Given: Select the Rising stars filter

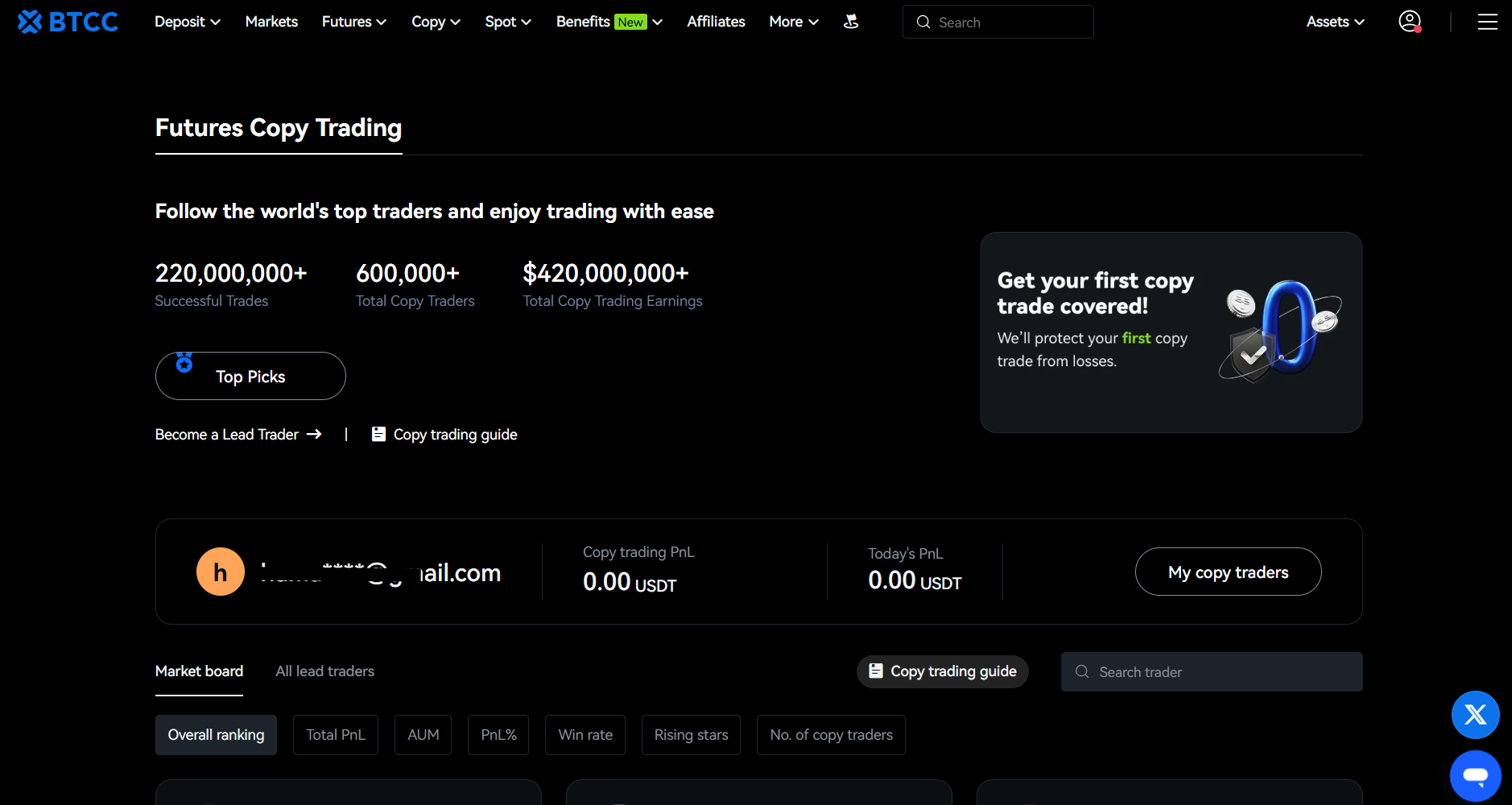Looking at the screenshot, I should pos(691,735).
